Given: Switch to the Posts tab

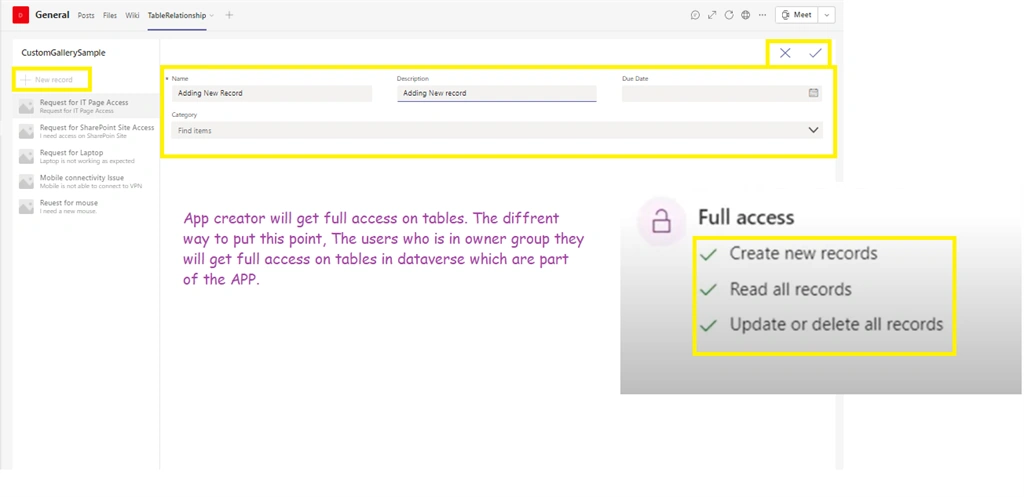Looking at the screenshot, I should tap(86, 16).
